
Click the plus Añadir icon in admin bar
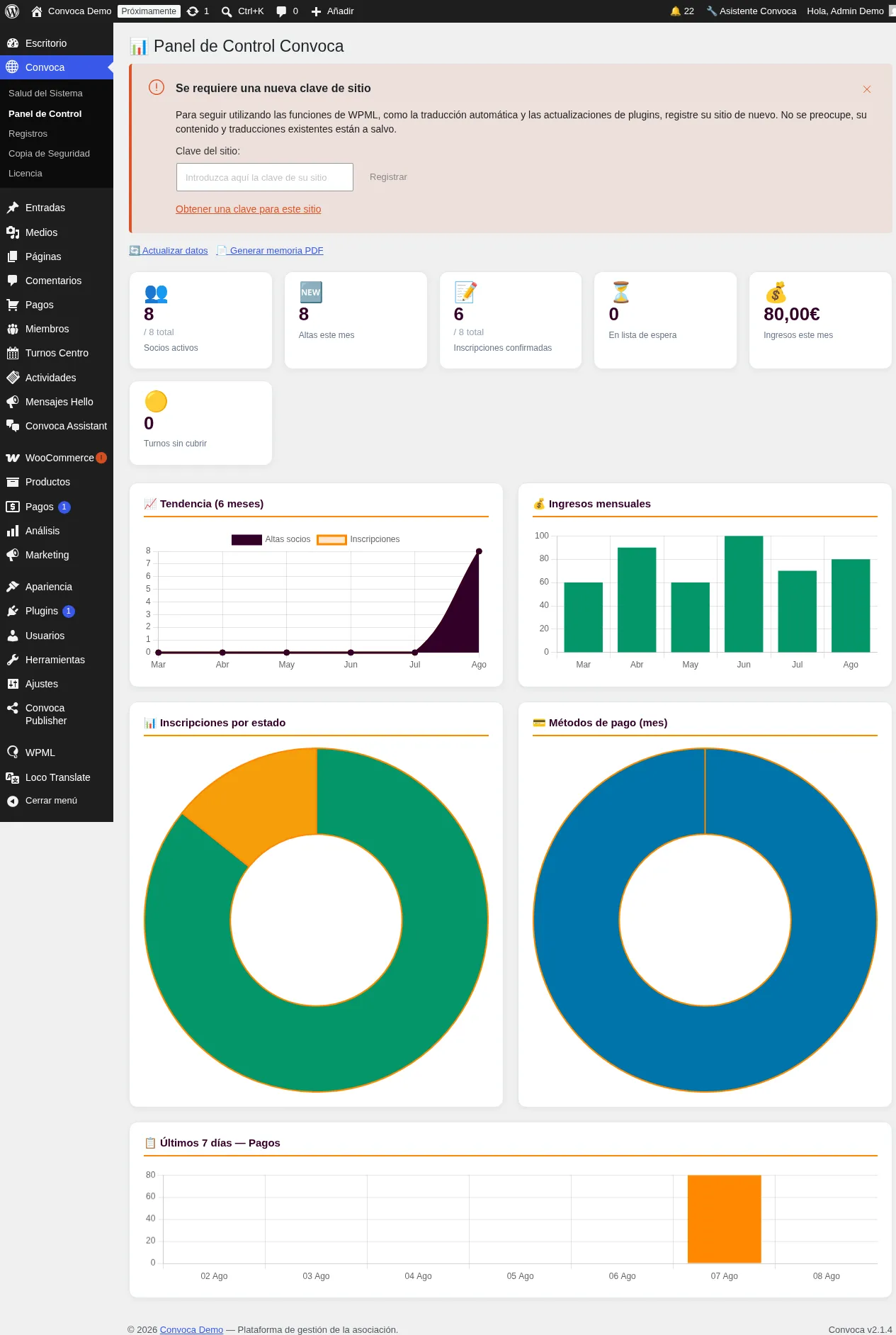[316, 11]
